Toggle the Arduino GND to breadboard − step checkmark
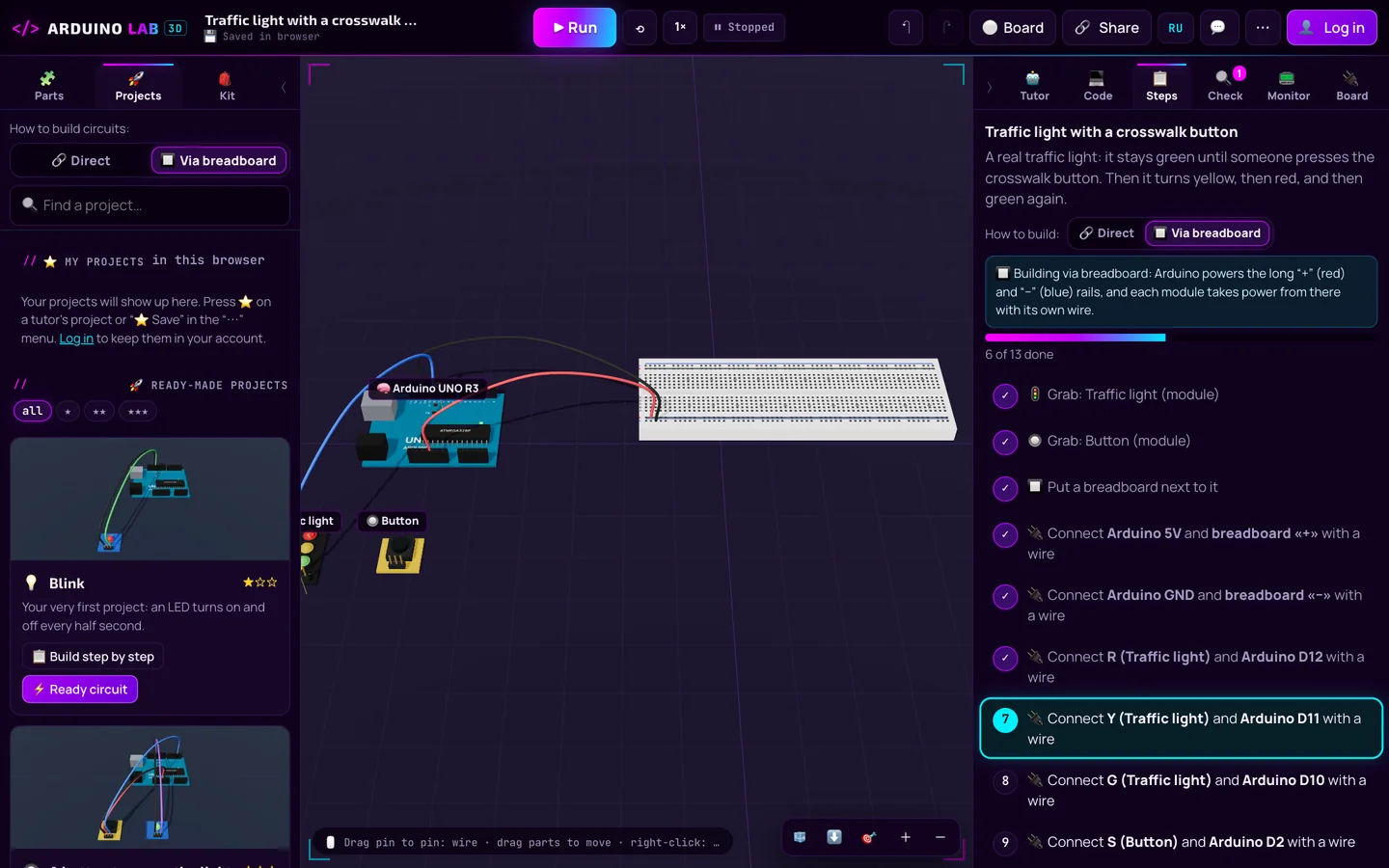 click(x=1005, y=596)
